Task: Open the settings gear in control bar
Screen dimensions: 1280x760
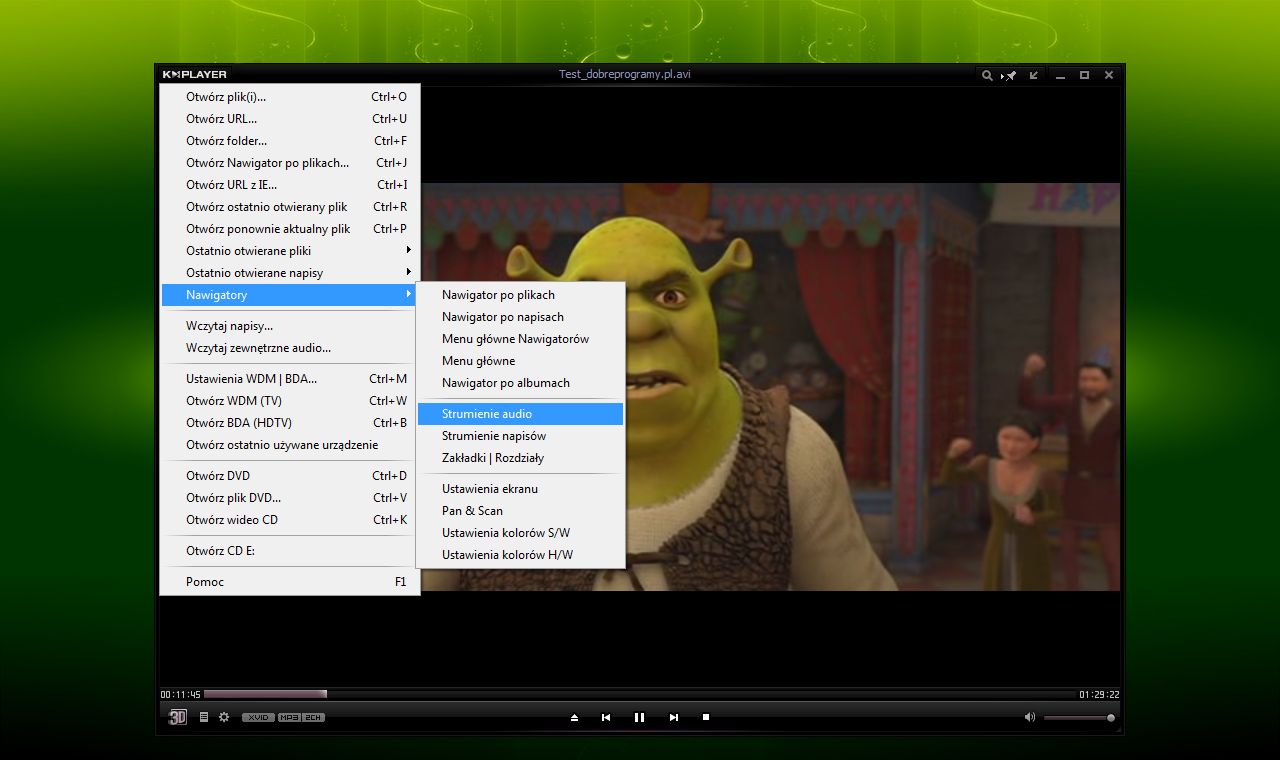Action: pyautogui.click(x=224, y=717)
